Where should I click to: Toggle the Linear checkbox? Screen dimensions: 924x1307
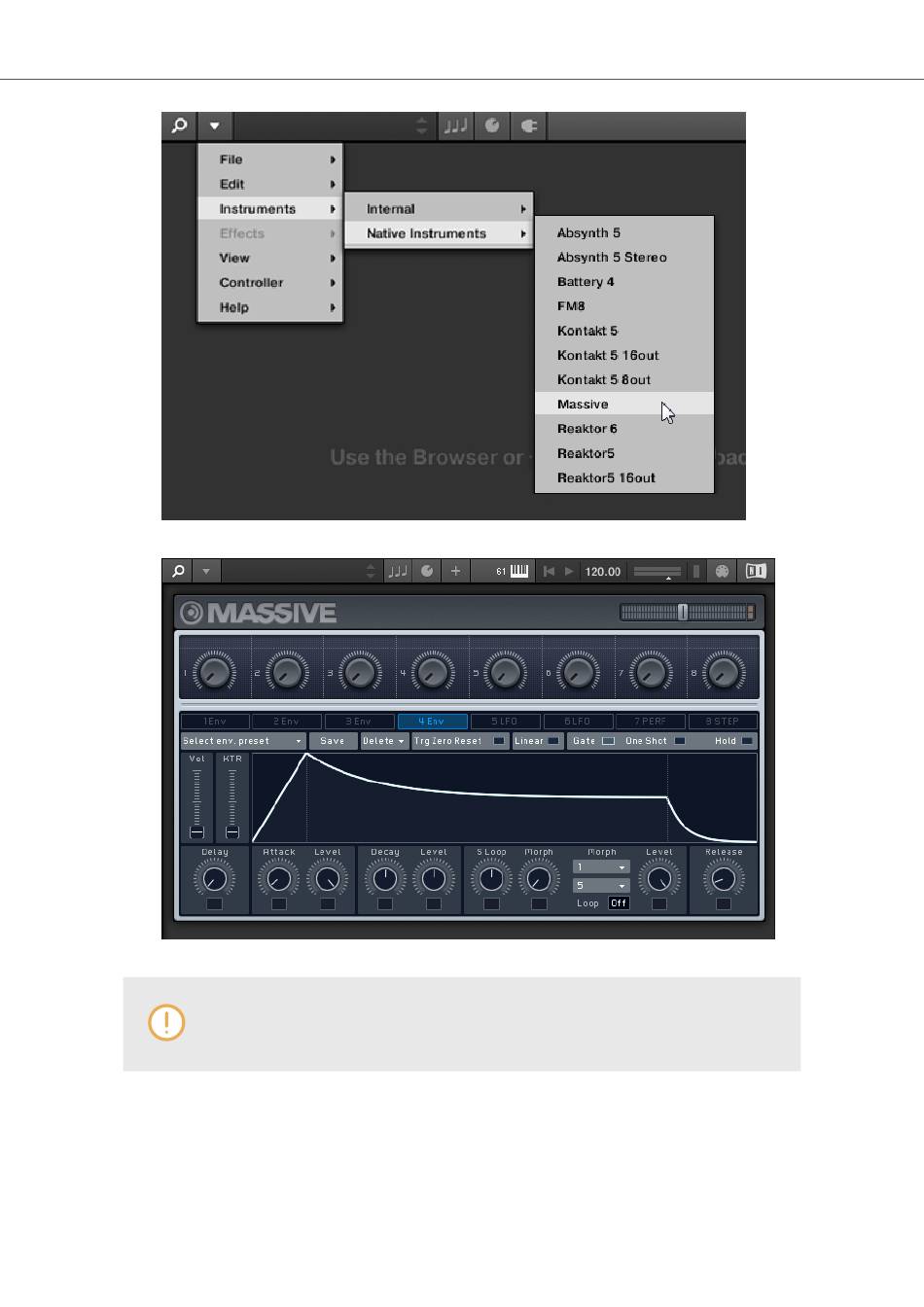pos(553,741)
